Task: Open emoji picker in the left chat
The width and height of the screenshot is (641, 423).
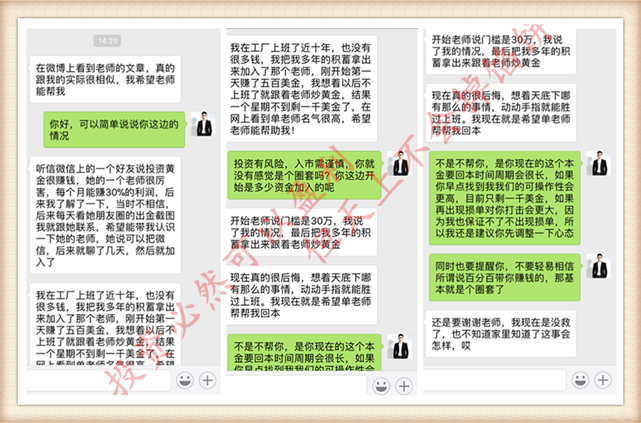Action: click(x=184, y=380)
